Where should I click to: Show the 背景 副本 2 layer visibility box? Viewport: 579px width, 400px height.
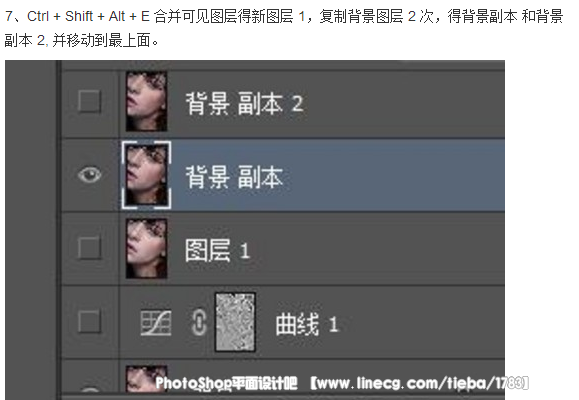89,101
